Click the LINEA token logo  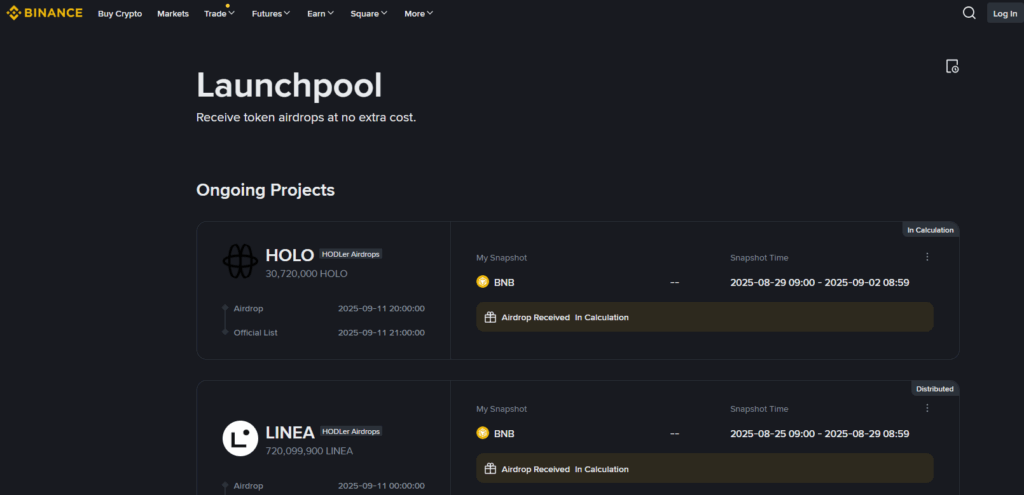click(x=240, y=438)
